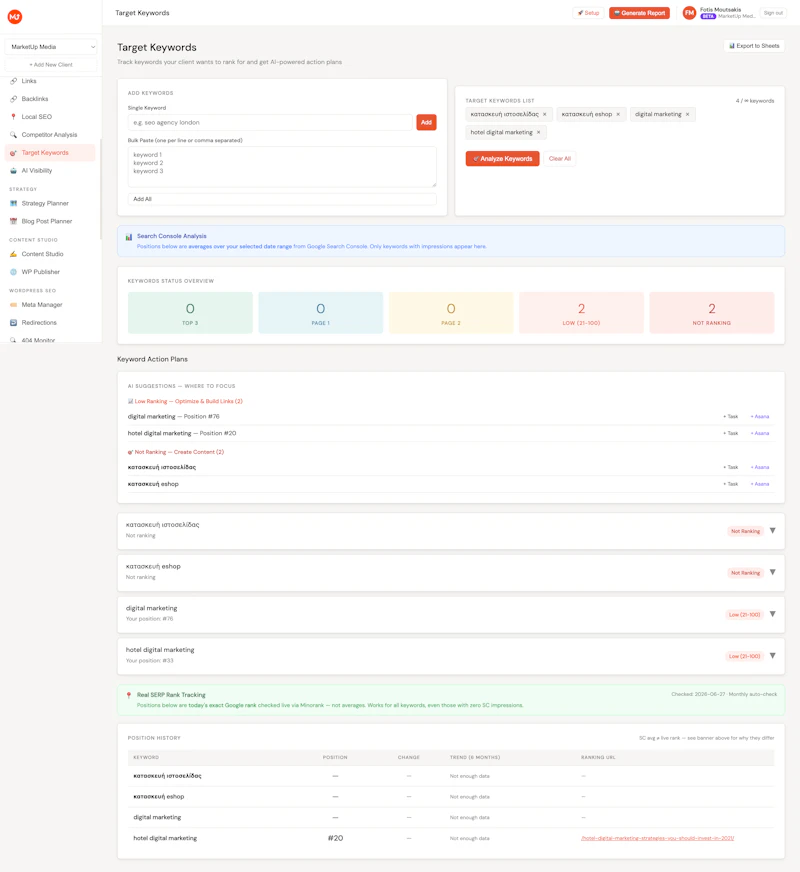Click Export to Sheets button

tap(754, 46)
